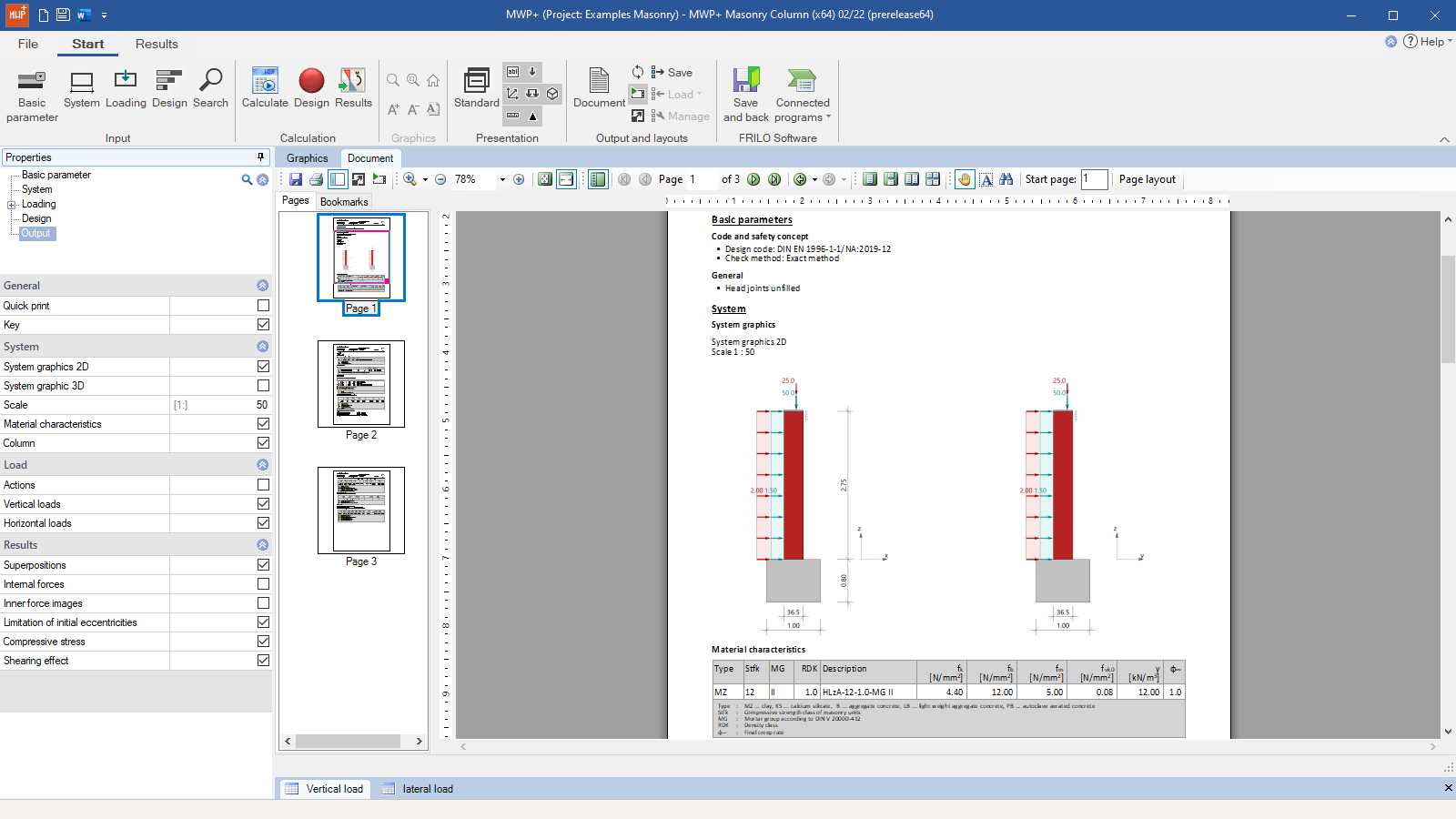
Task: Open the Search magnifier in ribbon
Action: (x=210, y=89)
